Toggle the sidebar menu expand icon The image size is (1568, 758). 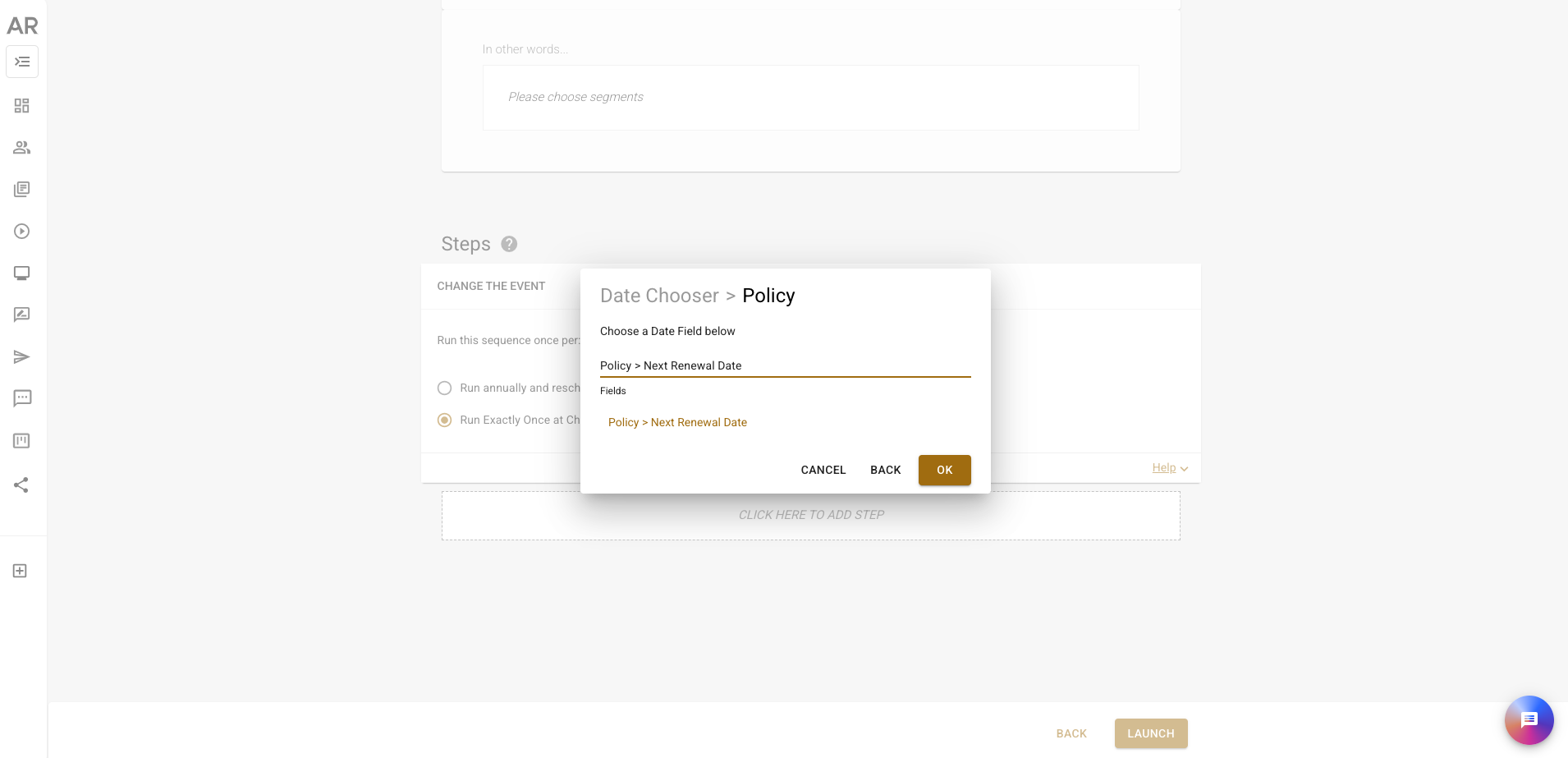pos(22,62)
